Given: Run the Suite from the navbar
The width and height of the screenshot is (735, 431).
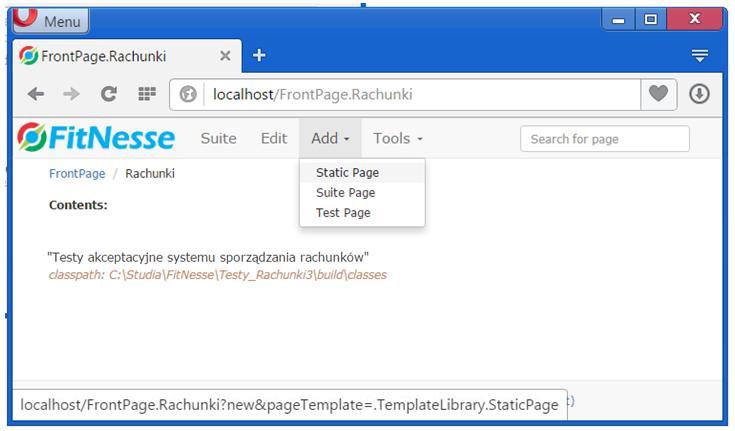Looking at the screenshot, I should click(218, 138).
